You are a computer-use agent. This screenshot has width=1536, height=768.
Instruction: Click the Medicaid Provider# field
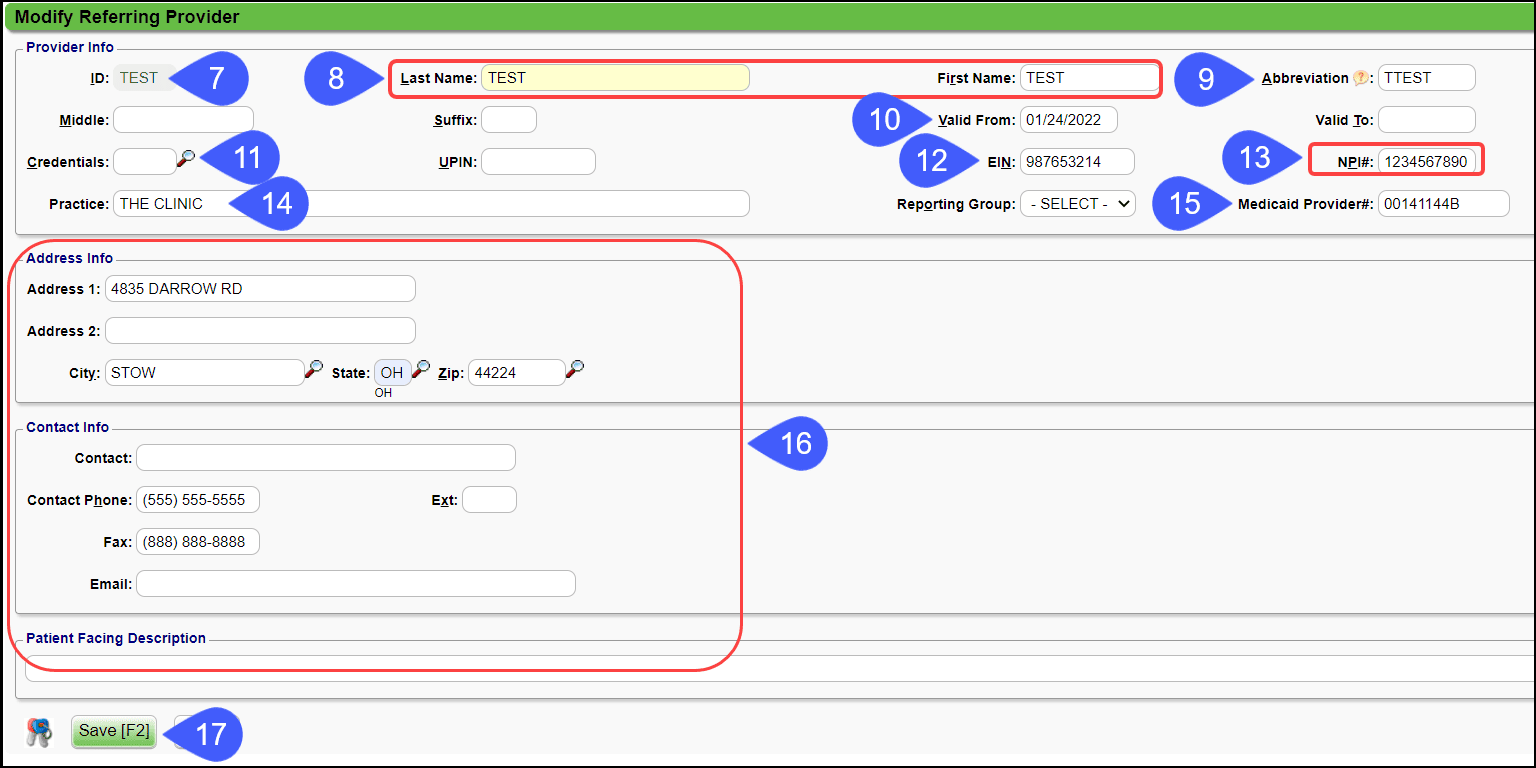pos(1443,203)
